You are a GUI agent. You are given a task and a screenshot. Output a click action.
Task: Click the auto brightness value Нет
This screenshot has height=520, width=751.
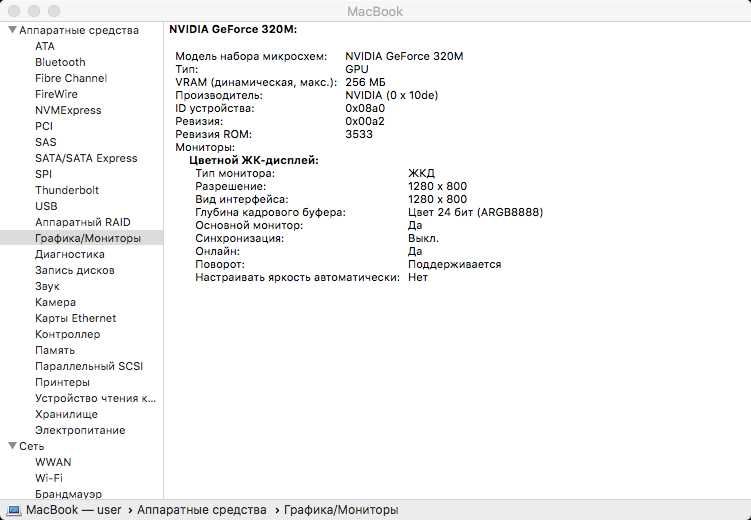pyautogui.click(x=418, y=277)
